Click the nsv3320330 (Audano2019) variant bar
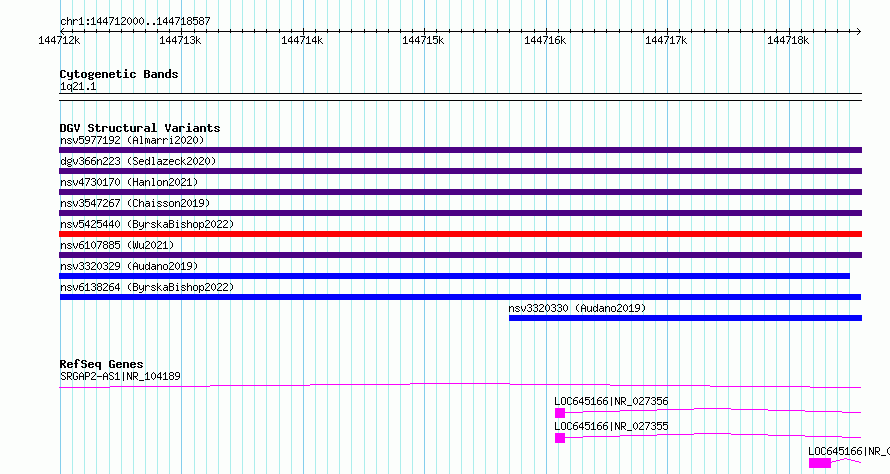The image size is (890, 474). [686, 318]
